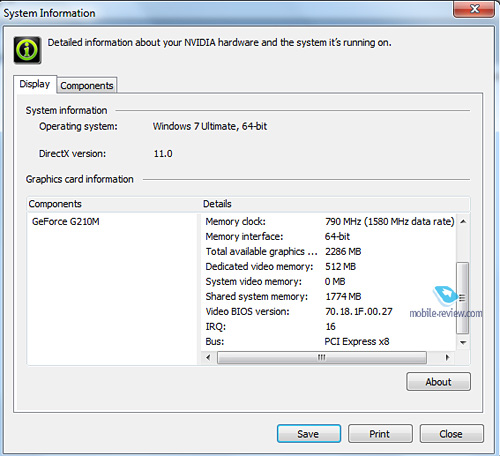This screenshot has height=456, width=500.
Task: Select the Total available graphics row
Action: (x=329, y=252)
